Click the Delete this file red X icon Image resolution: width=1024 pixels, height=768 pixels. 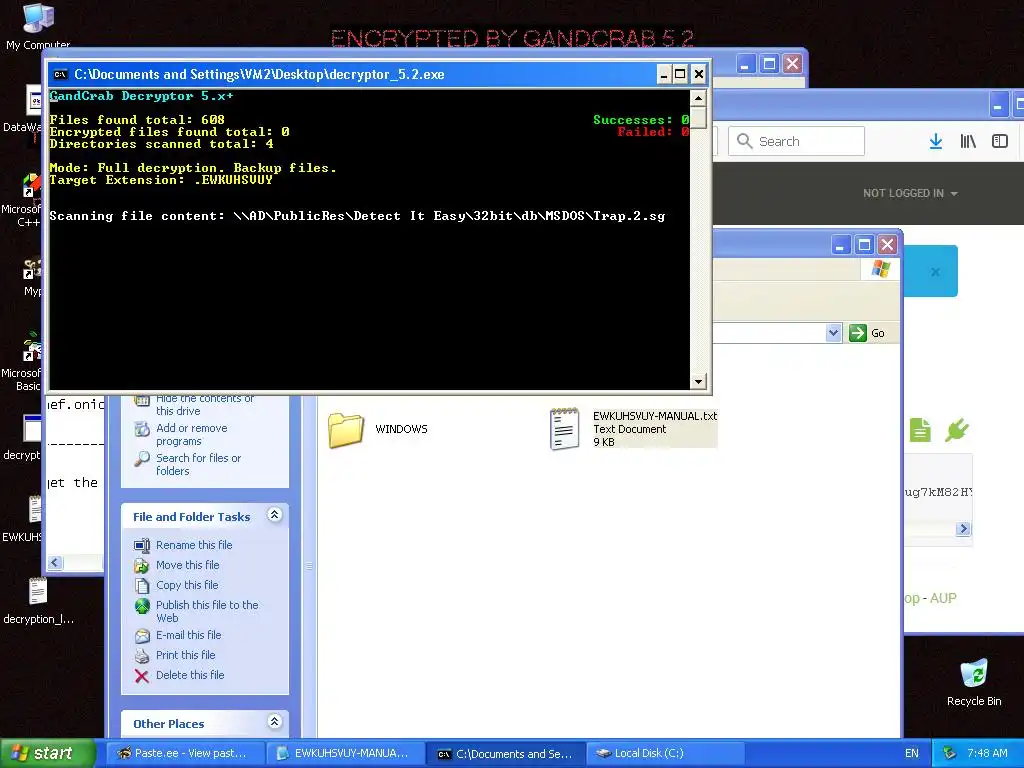142,676
